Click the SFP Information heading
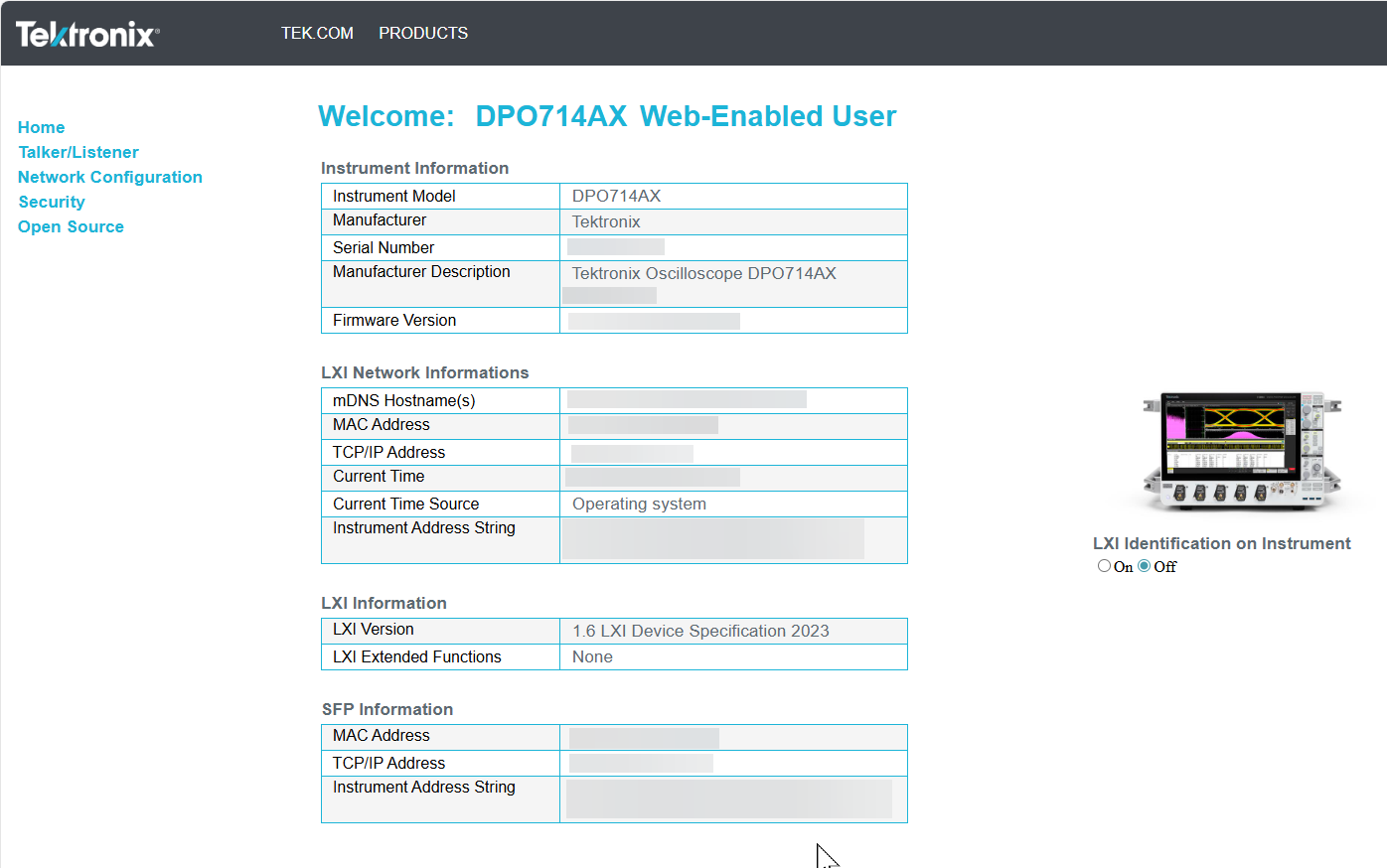 [x=387, y=709]
